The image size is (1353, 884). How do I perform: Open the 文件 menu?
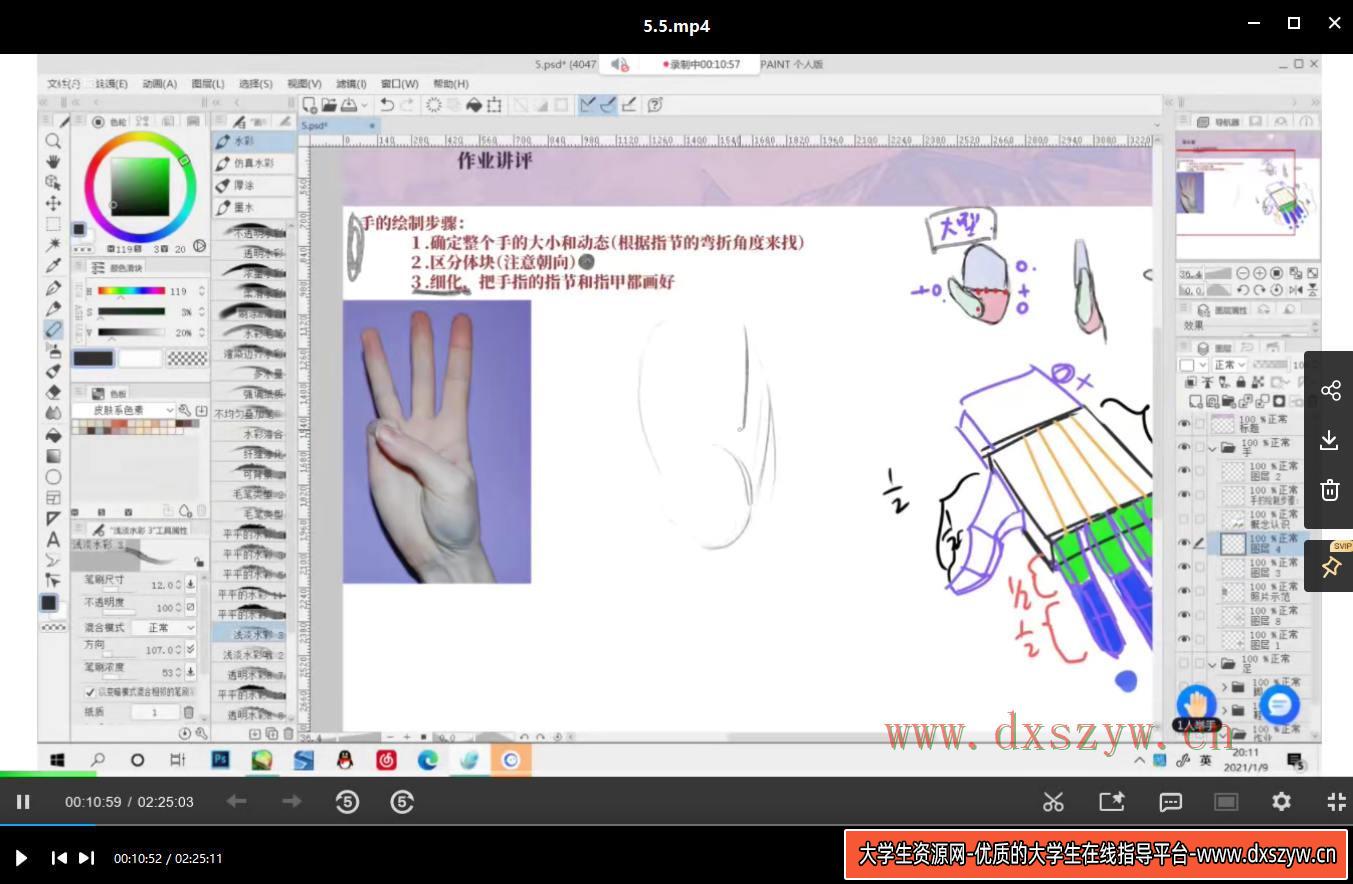tap(64, 84)
